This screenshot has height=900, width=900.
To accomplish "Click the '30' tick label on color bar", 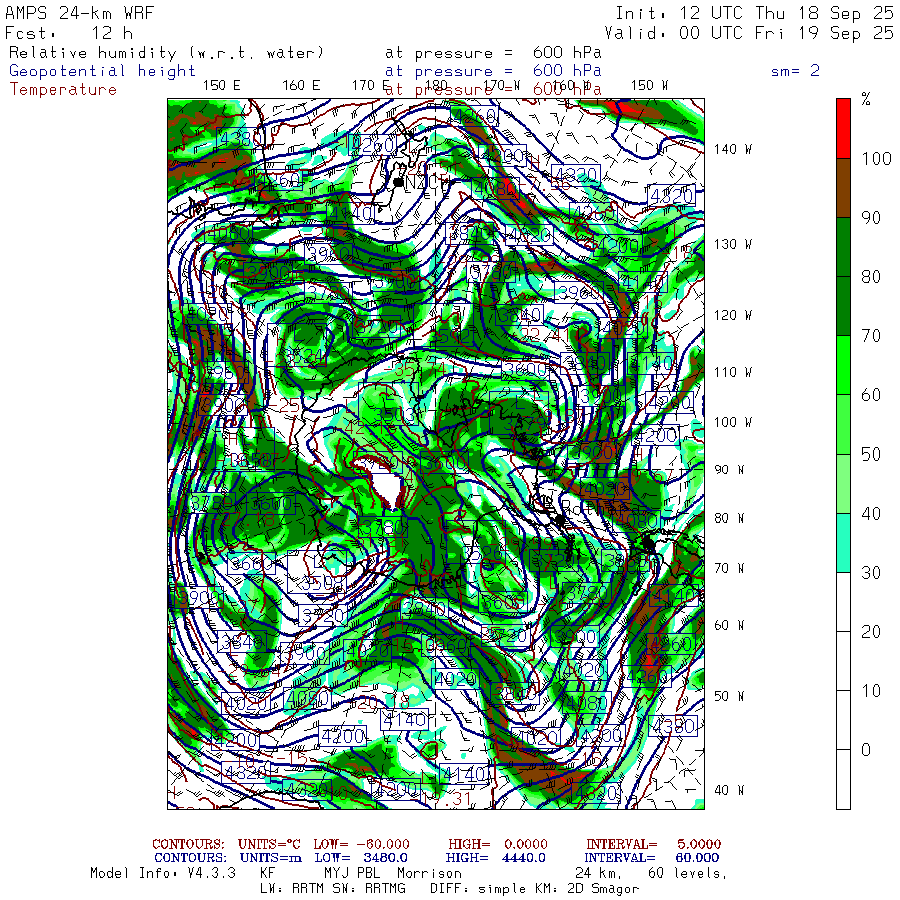I will pyautogui.click(x=871, y=573).
